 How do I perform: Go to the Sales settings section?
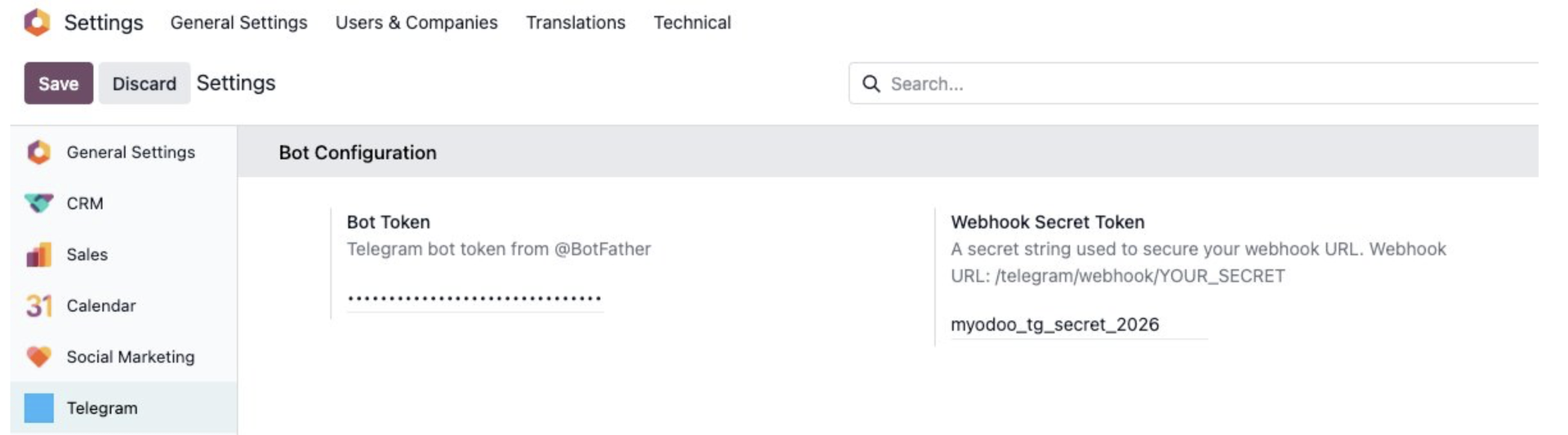pyautogui.click(x=87, y=255)
